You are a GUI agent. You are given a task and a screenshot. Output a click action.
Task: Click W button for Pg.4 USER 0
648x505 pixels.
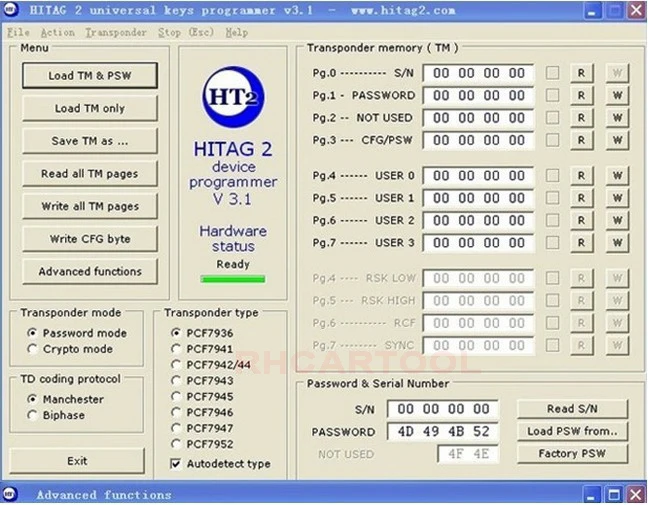(617, 176)
